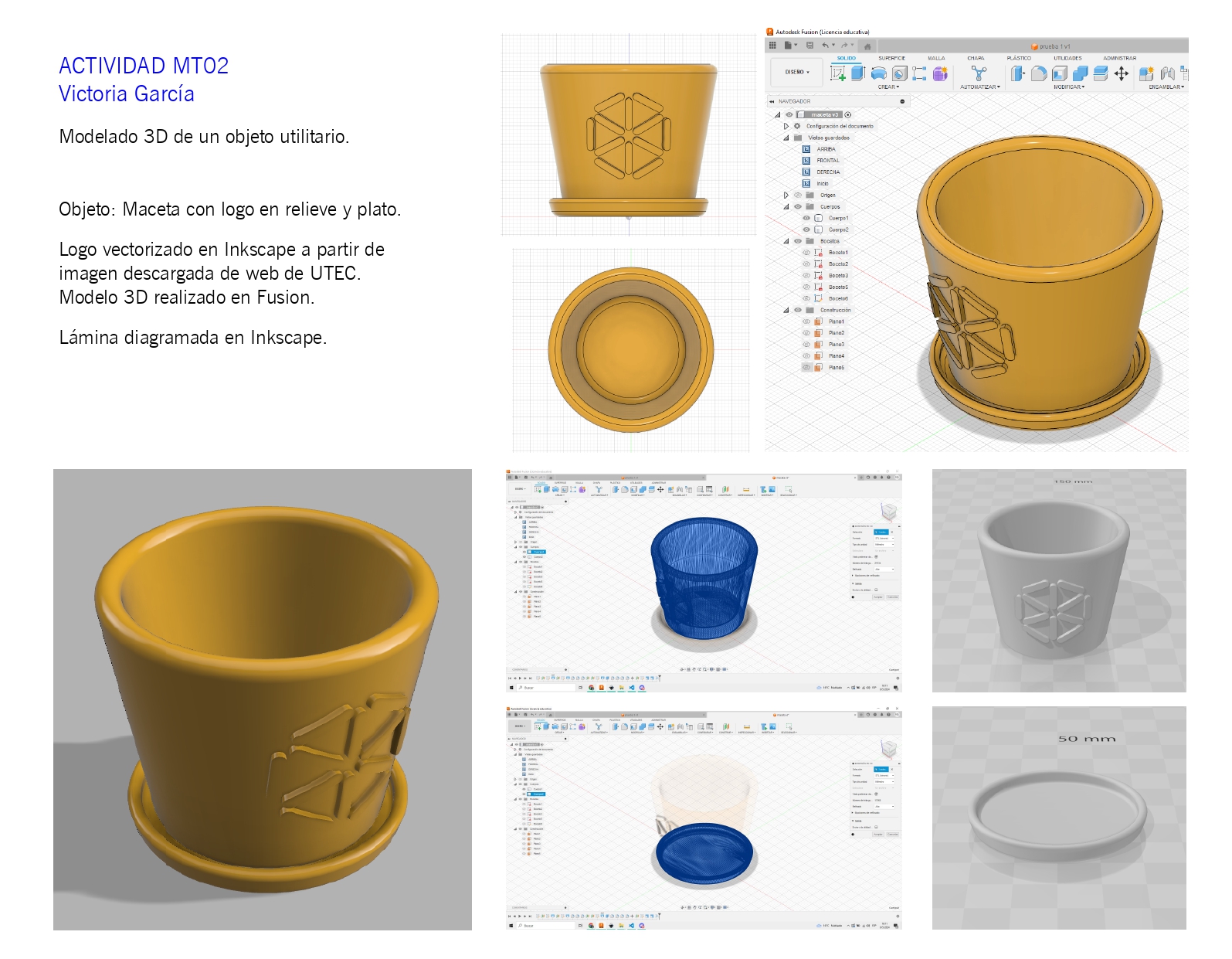Select the Fillet tool in MODIFICAR
Viewport: 1232px width, 959px height.
coord(1039,73)
